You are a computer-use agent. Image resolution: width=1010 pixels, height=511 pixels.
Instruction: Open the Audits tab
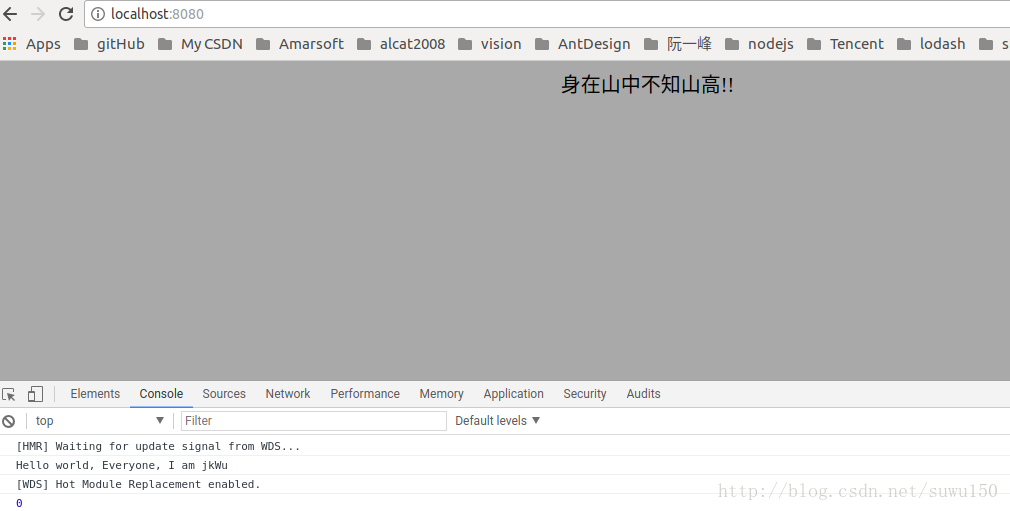pyautogui.click(x=643, y=394)
